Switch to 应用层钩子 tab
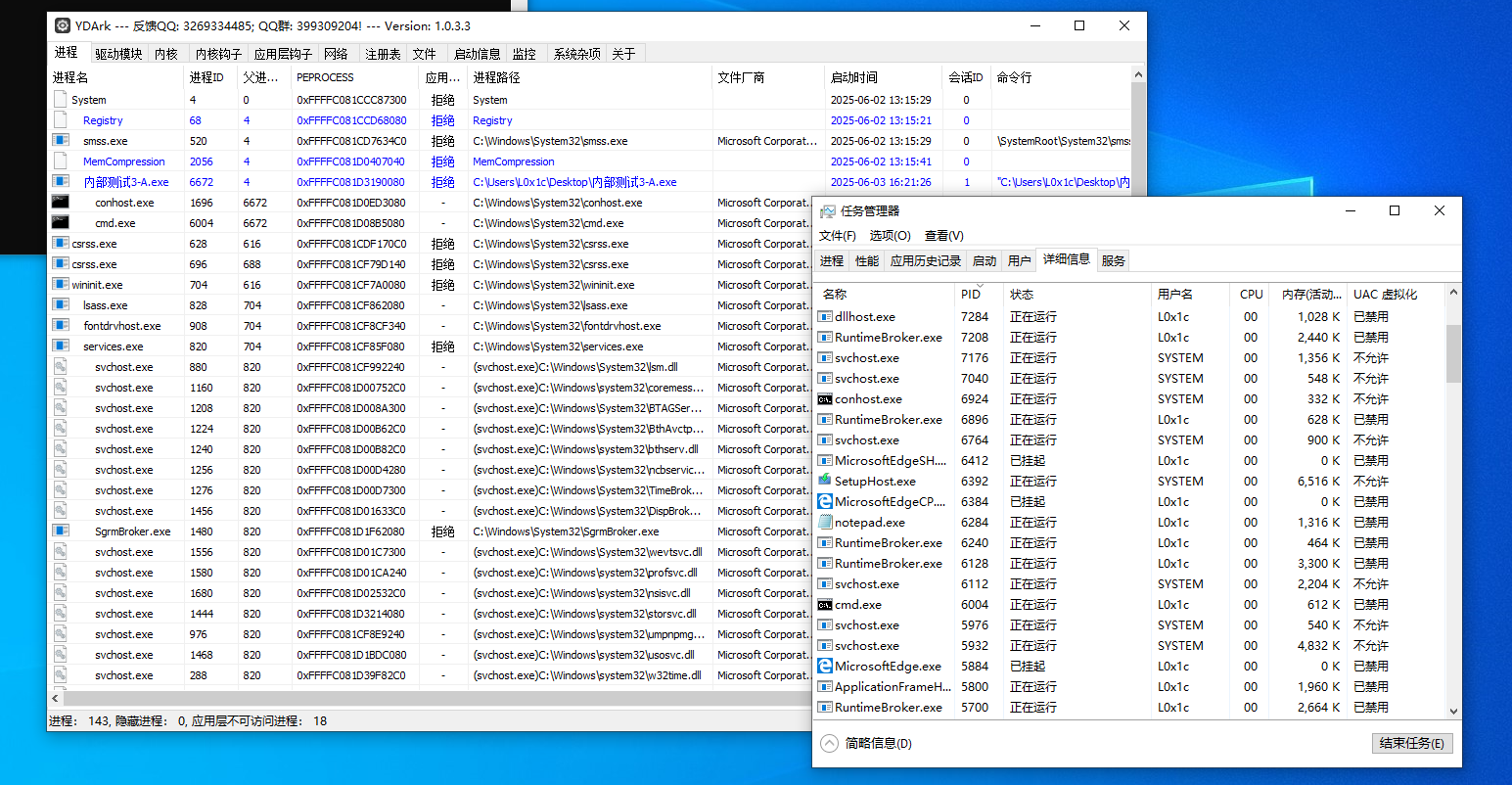The height and width of the screenshot is (785, 1512). point(283,54)
